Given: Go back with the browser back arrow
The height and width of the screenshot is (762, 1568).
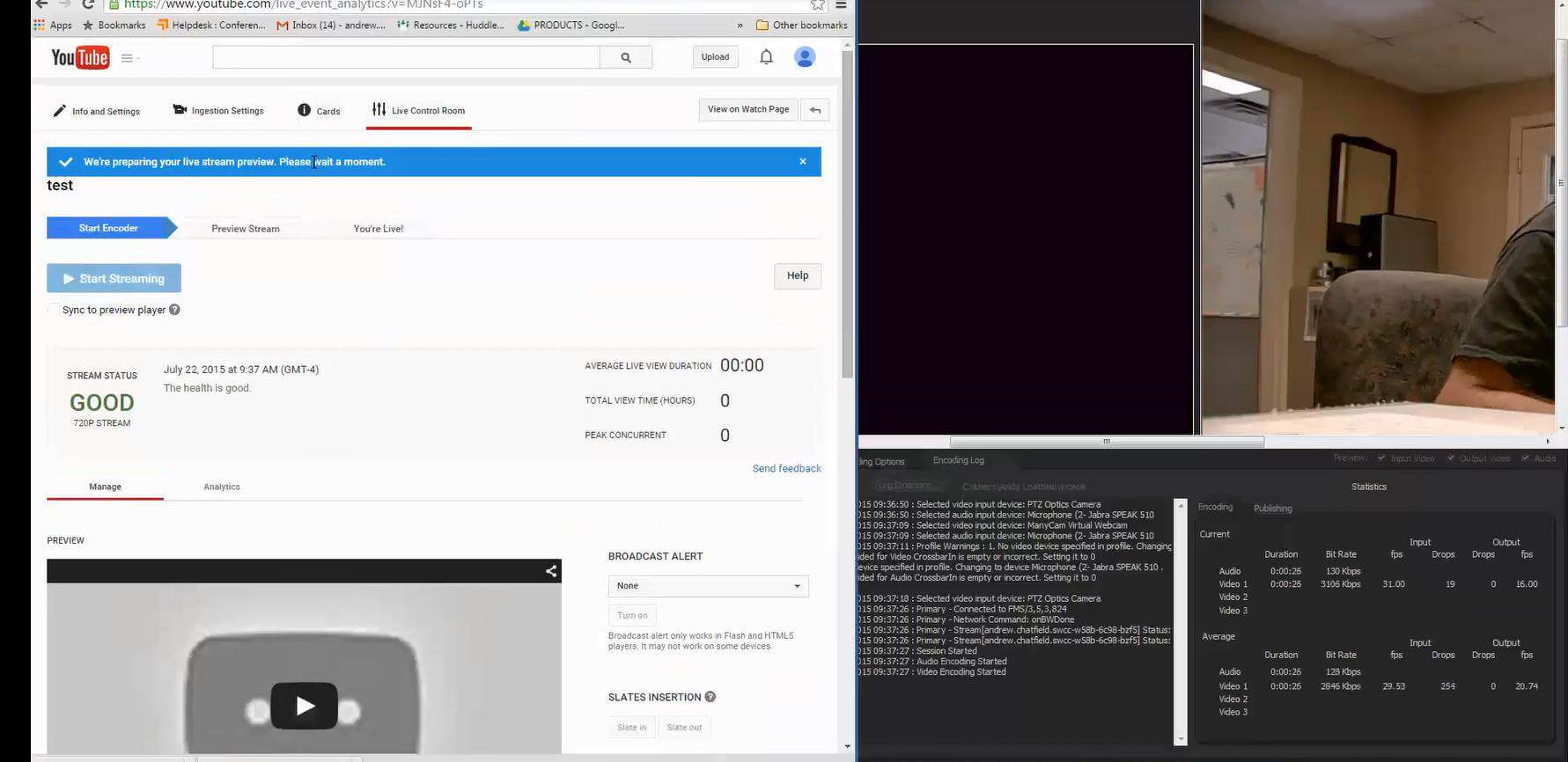Looking at the screenshot, I should pyautogui.click(x=41, y=4).
